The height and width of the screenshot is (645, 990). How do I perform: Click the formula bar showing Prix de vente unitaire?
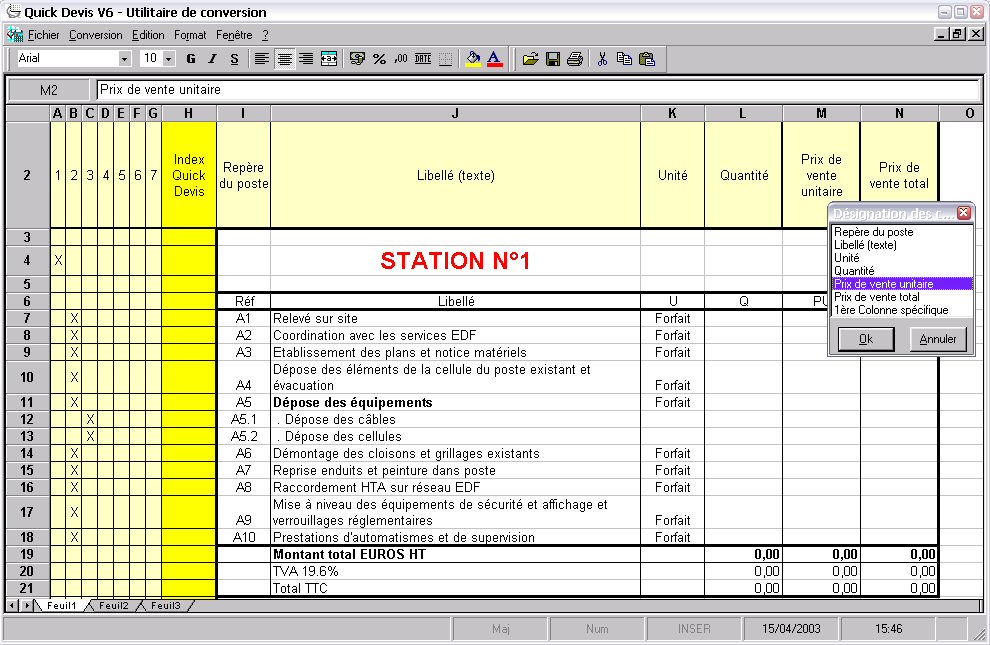(x=538, y=90)
